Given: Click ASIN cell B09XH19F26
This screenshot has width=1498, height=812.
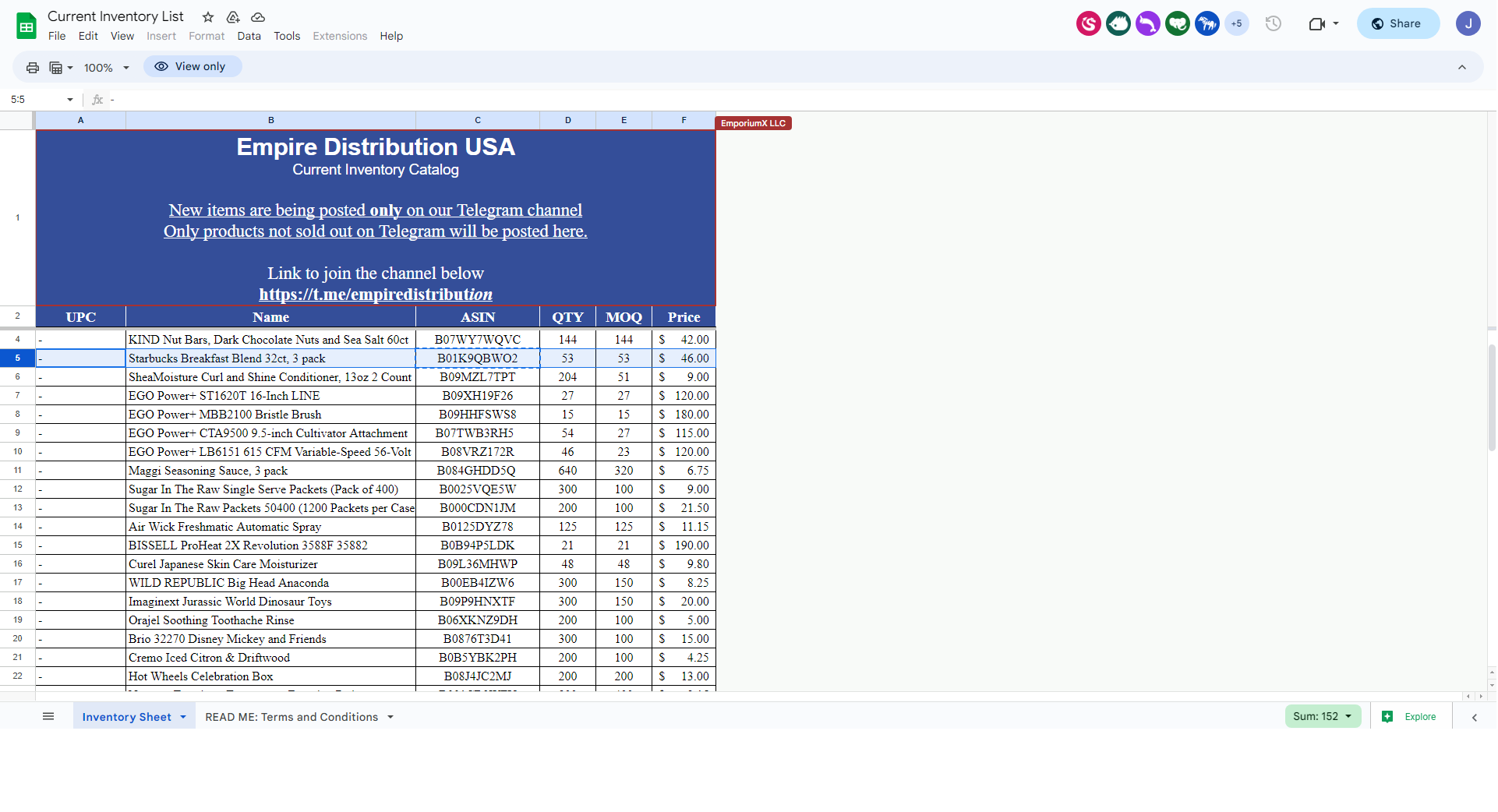Looking at the screenshot, I should [x=478, y=396].
